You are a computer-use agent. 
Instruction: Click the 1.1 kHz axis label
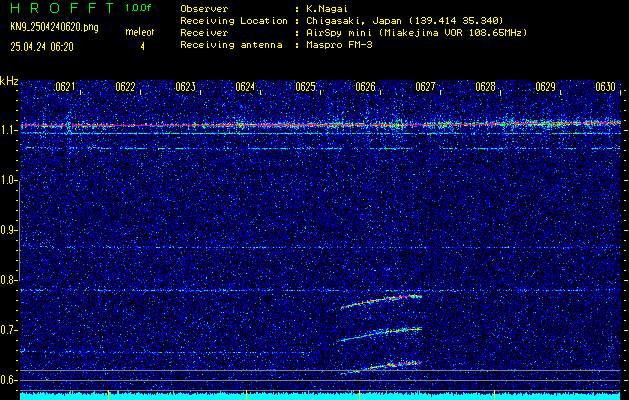8,130
